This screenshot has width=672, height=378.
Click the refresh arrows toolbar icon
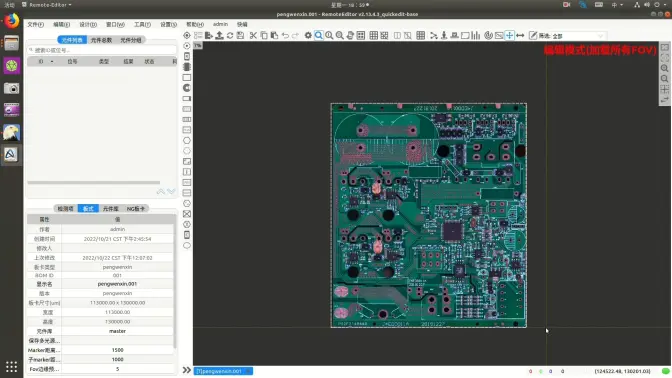point(230,36)
